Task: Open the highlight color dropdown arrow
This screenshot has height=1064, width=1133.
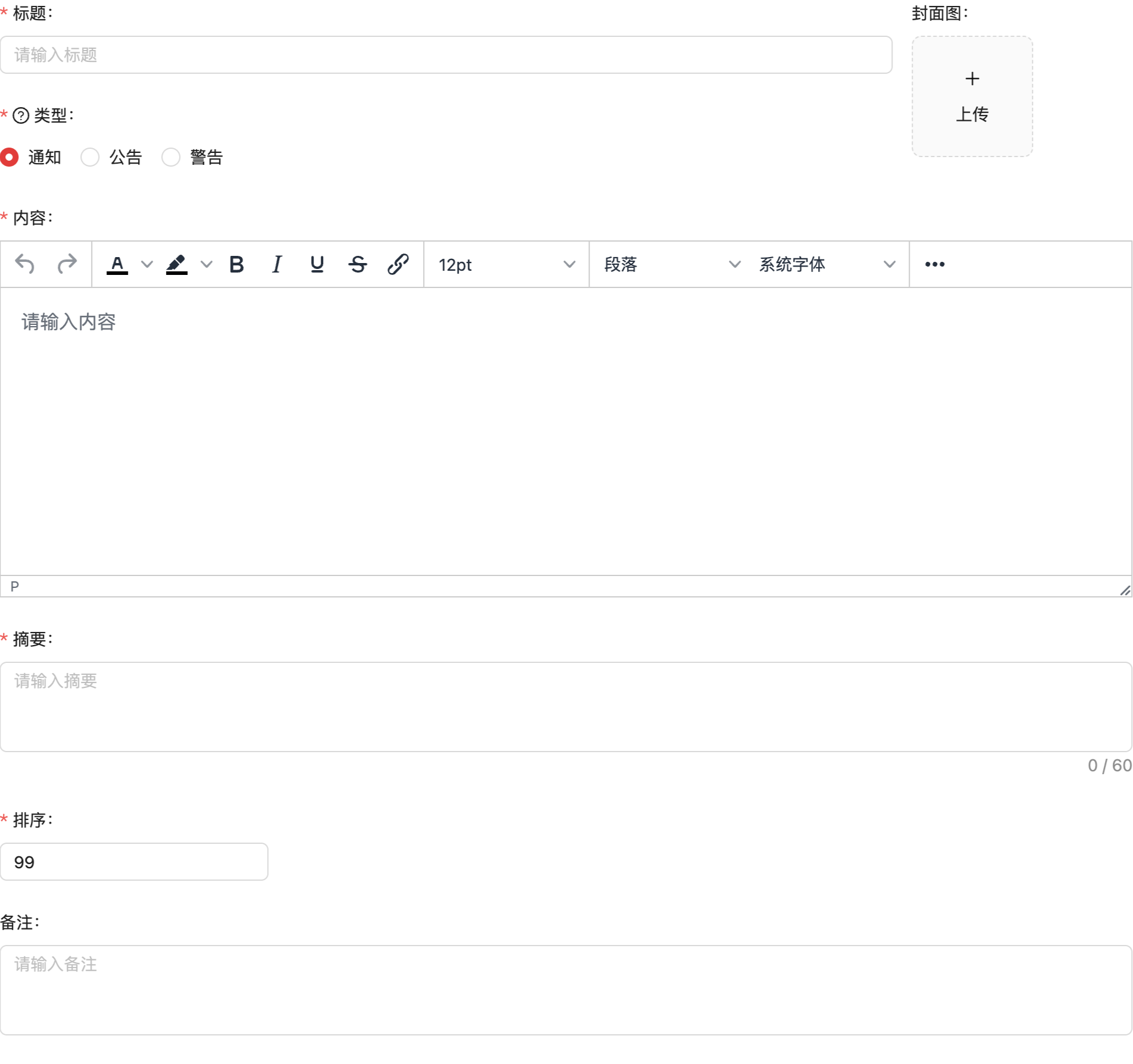Action: pyautogui.click(x=206, y=264)
